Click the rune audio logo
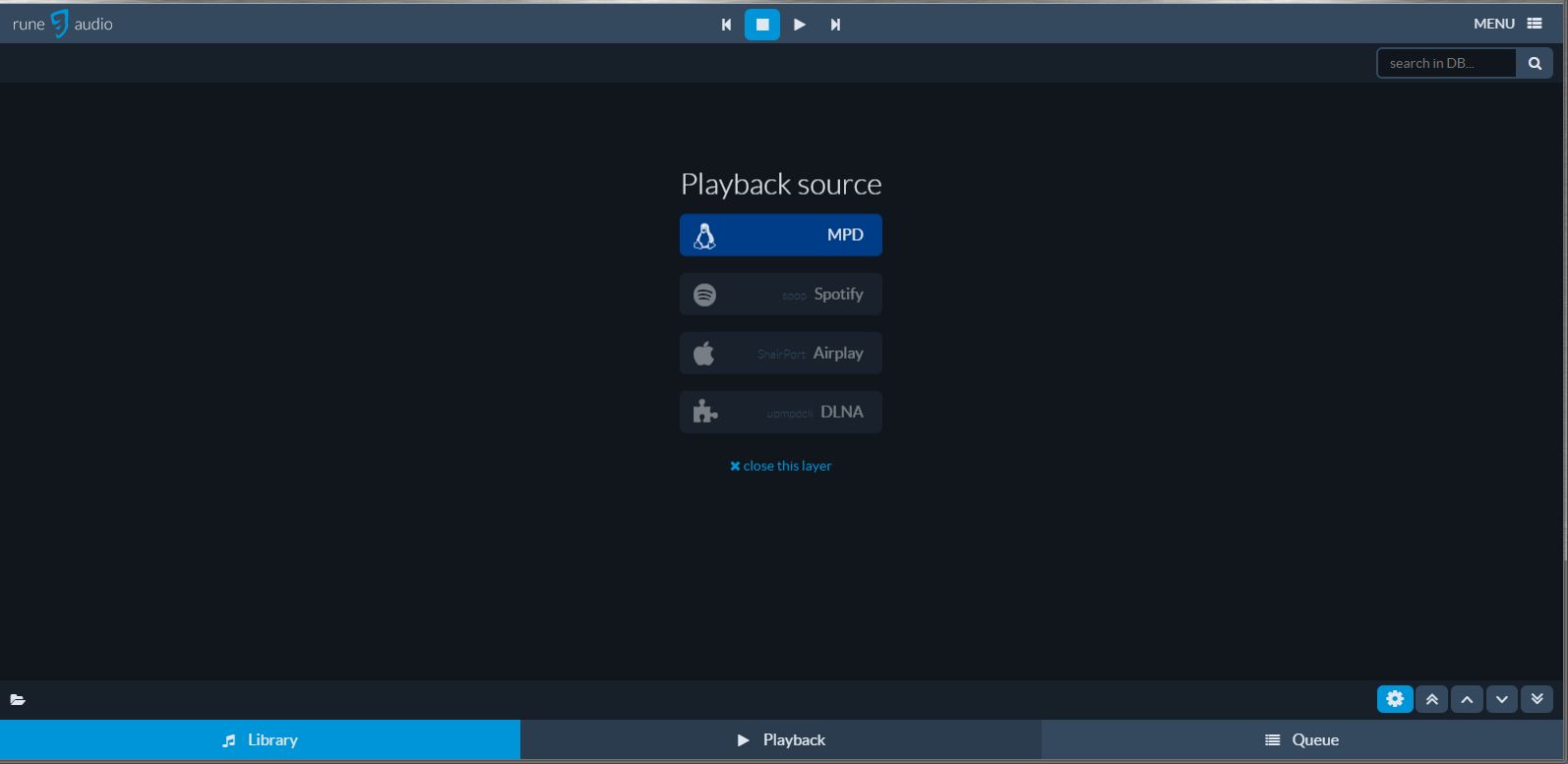Viewport: 1568px width, 764px height. coord(62,24)
